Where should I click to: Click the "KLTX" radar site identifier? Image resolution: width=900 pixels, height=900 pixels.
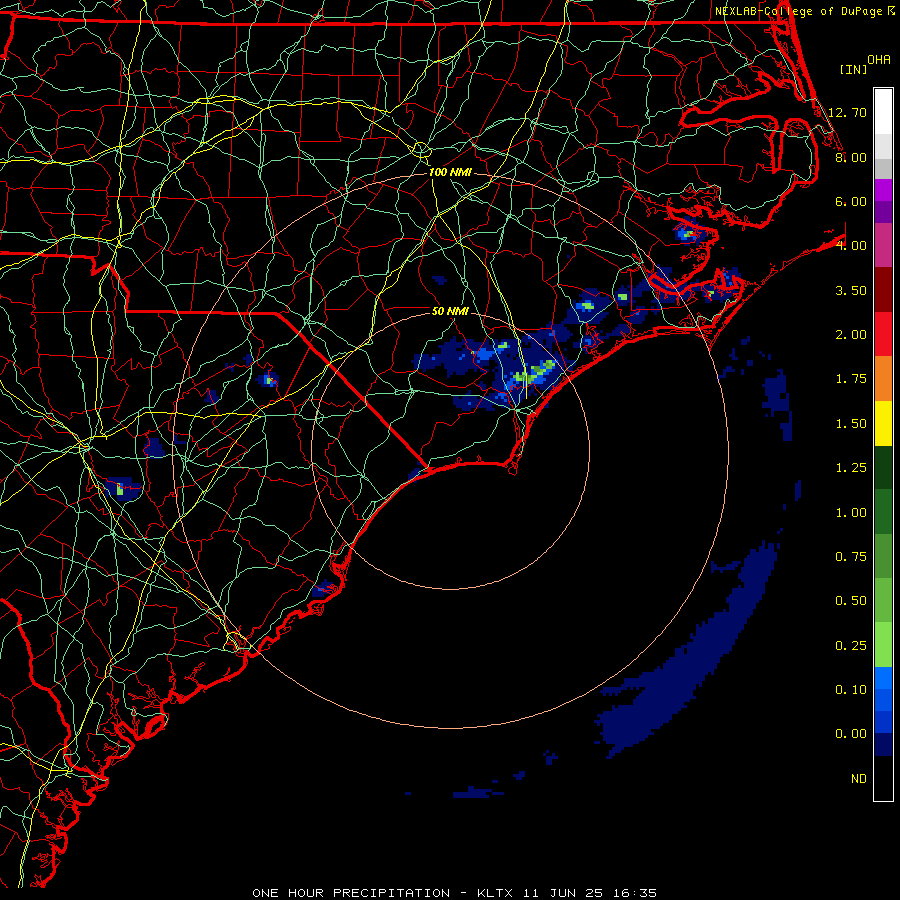pyautogui.click(x=496, y=893)
